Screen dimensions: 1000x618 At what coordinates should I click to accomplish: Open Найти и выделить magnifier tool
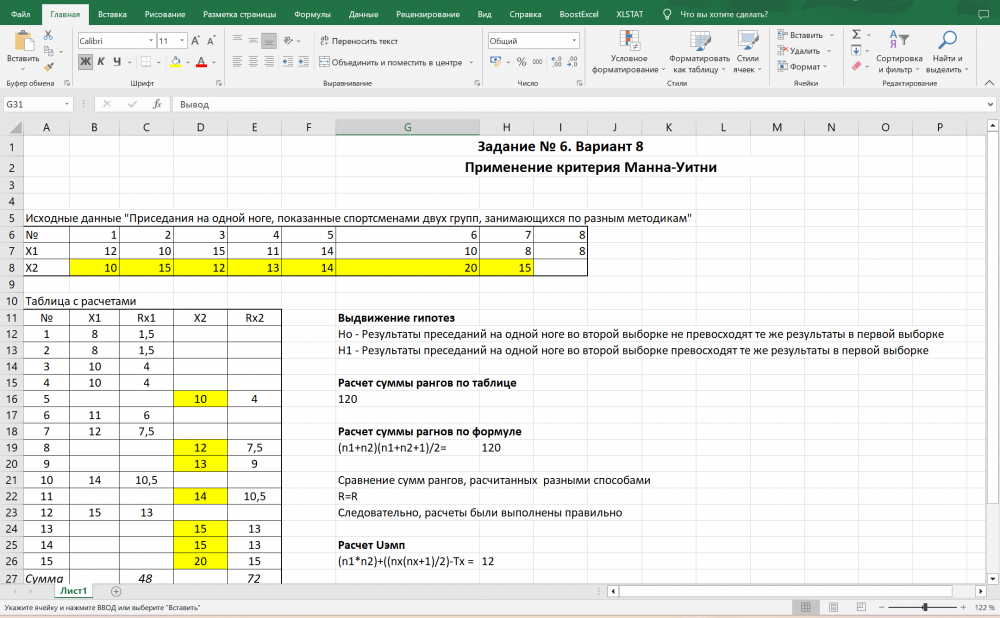click(x=944, y=51)
